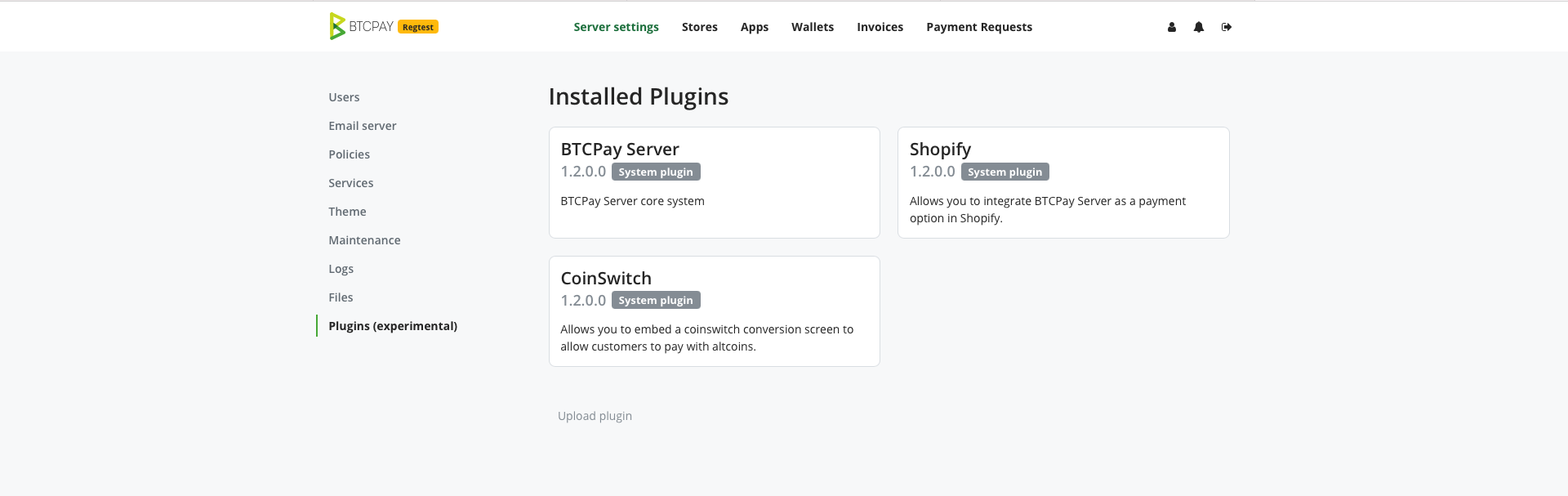1568x496 pixels.
Task: Click the CoinSwitch plugin title
Action: point(606,279)
